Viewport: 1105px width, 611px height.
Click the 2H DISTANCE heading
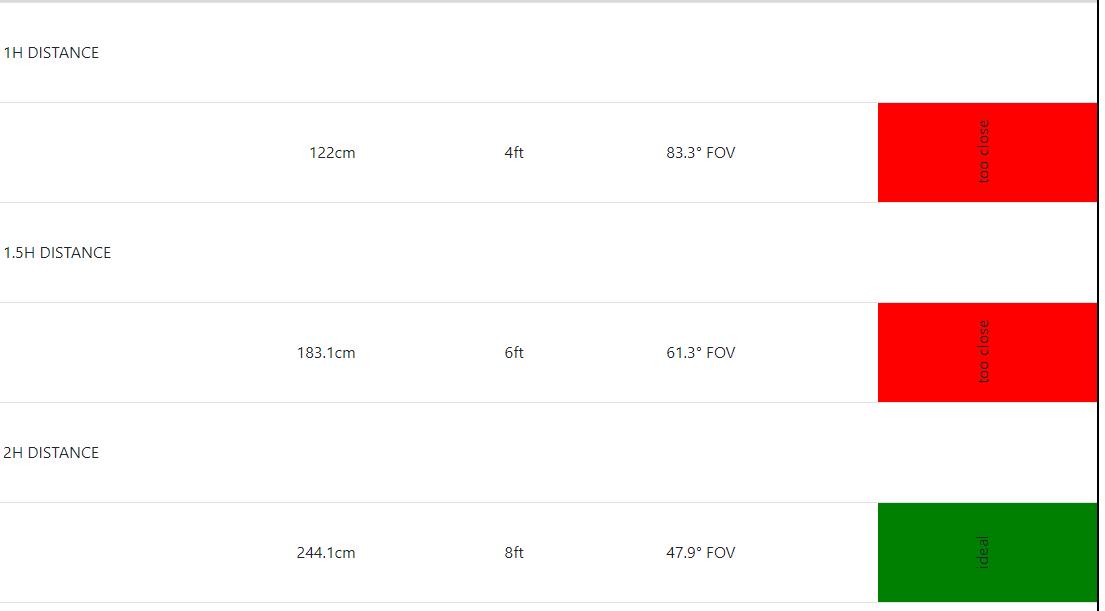click(51, 453)
